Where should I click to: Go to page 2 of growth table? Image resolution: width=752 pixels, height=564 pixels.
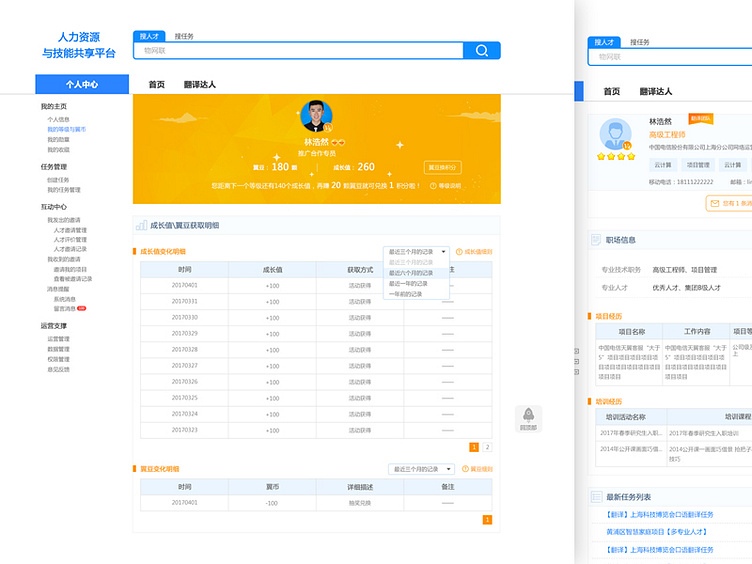coord(487,447)
